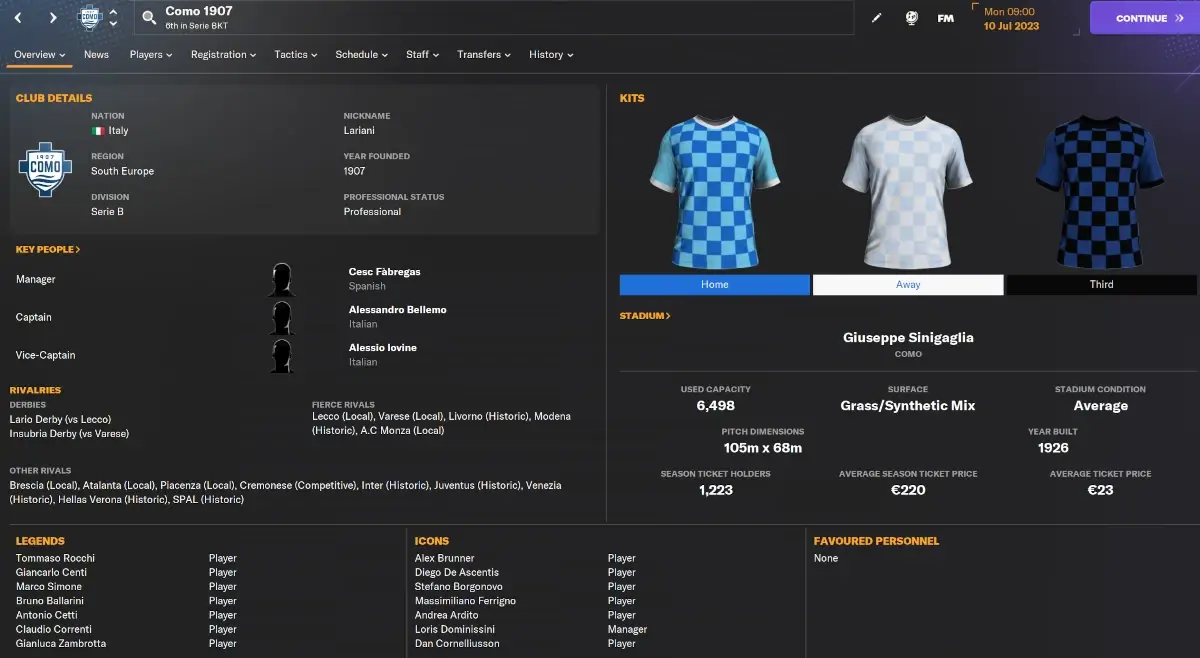
Task: Open the Stadium section link
Action: pyautogui.click(x=645, y=316)
